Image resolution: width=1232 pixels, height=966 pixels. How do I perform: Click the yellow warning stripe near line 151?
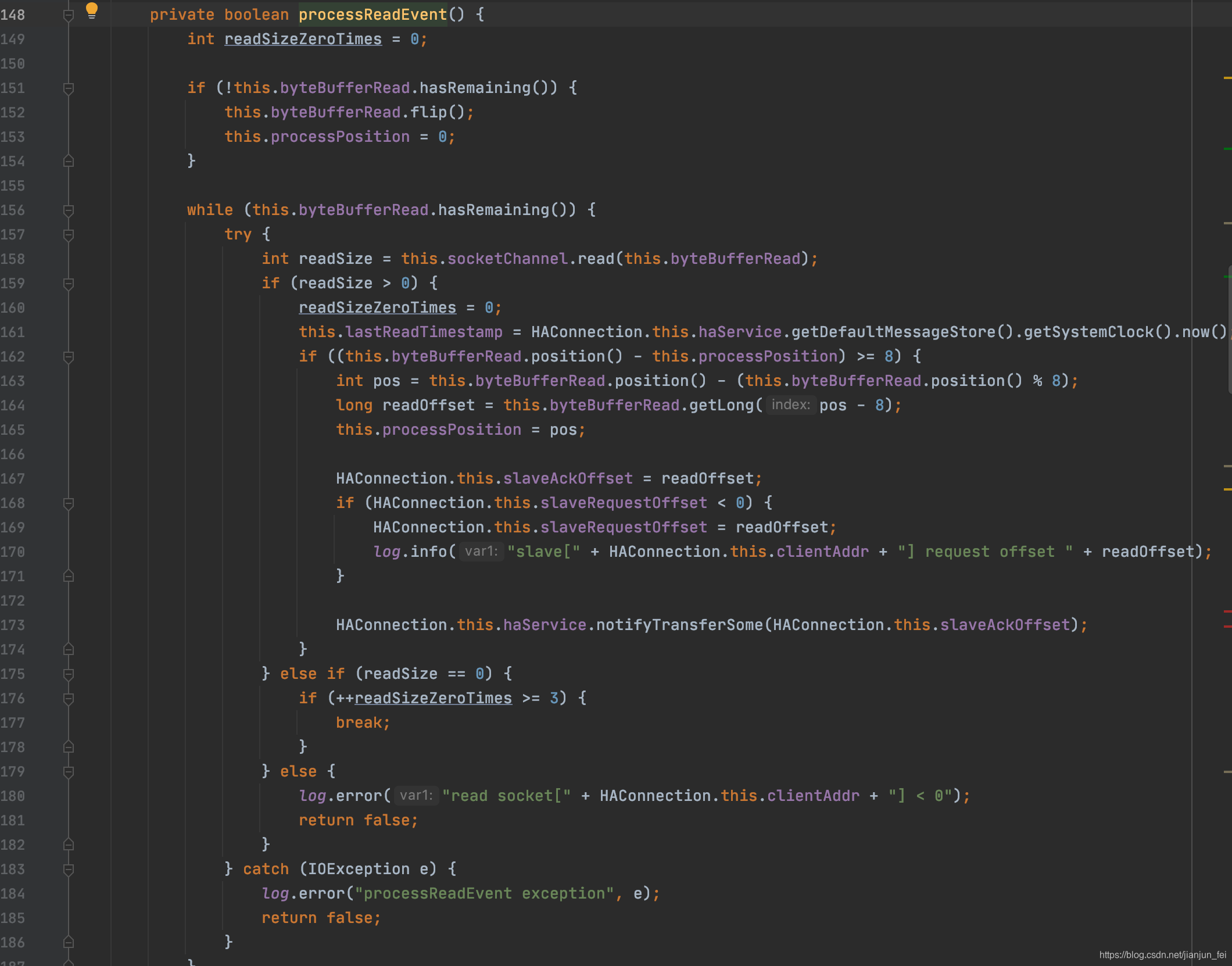click(x=1227, y=78)
